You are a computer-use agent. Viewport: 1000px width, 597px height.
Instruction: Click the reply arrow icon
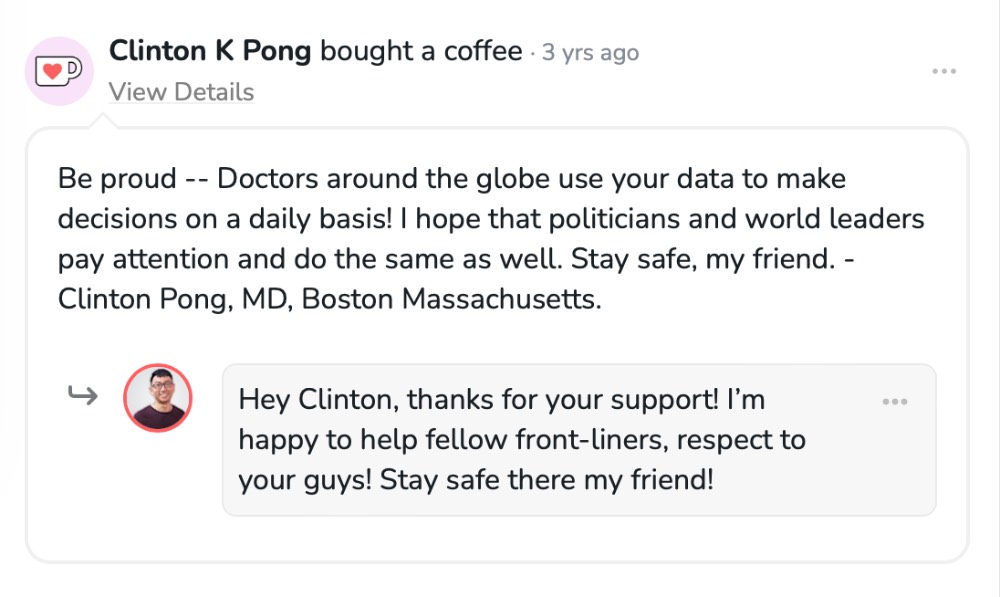82,396
